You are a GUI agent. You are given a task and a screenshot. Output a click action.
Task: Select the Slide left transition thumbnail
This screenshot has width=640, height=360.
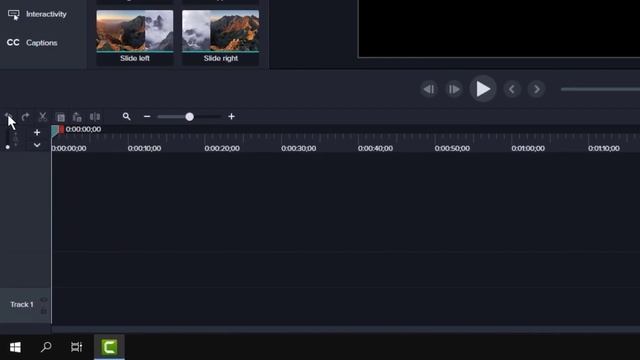(x=135, y=37)
